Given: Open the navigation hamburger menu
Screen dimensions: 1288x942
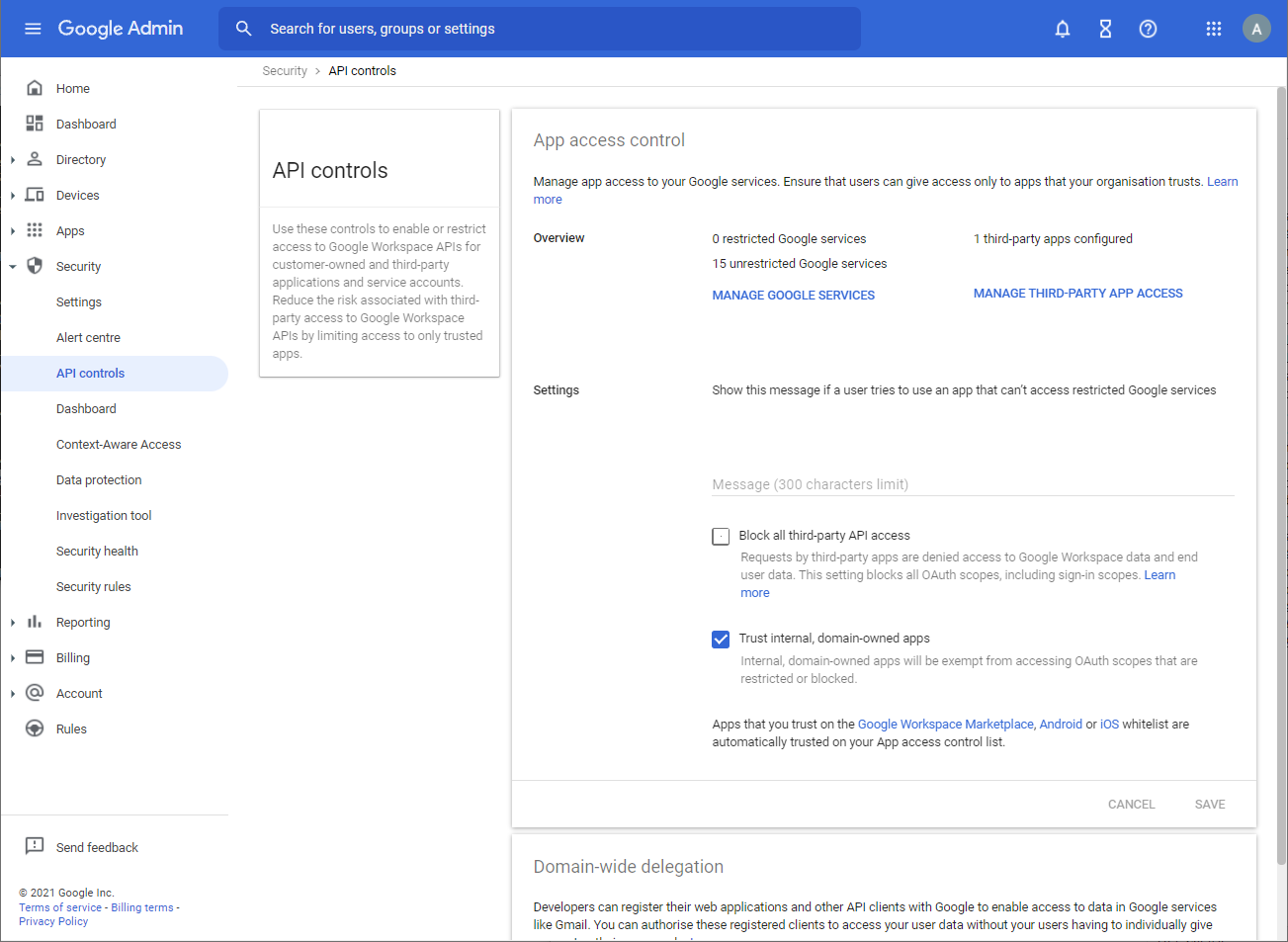Looking at the screenshot, I should click(x=33, y=28).
